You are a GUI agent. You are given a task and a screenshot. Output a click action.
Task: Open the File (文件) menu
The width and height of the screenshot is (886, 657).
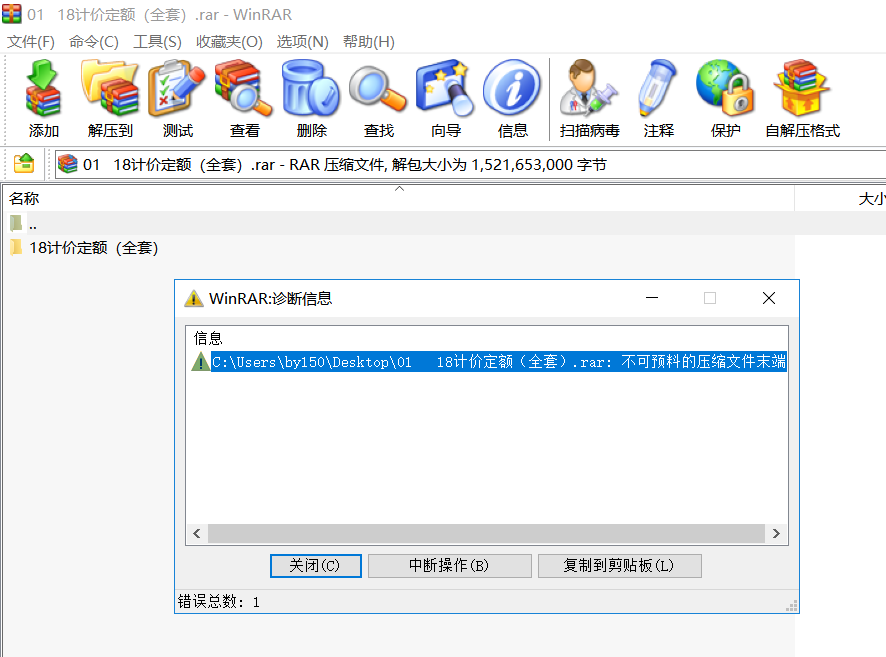[31, 42]
